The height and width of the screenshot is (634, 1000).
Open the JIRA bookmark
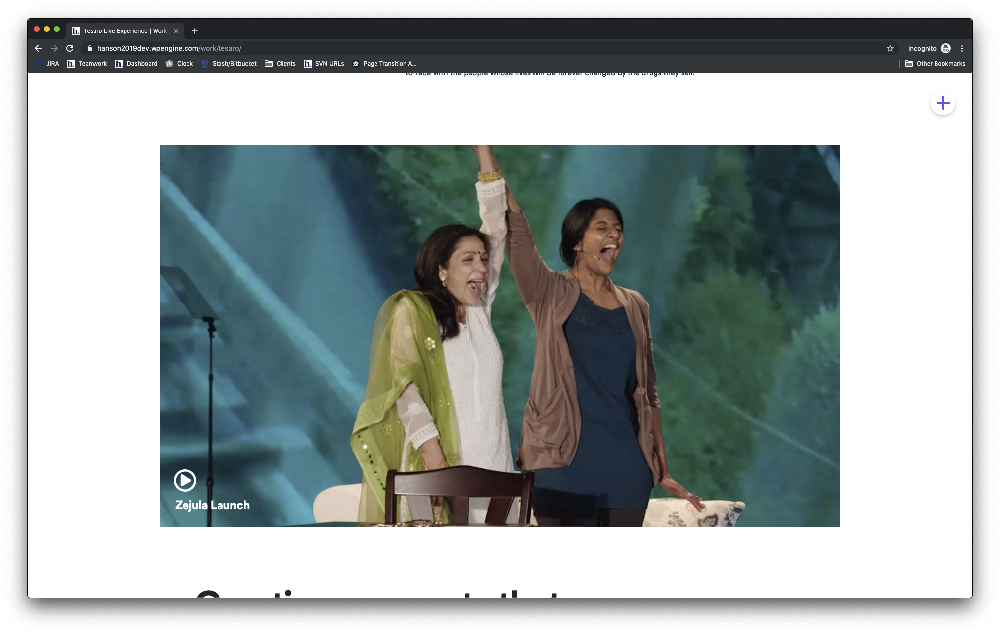point(48,64)
